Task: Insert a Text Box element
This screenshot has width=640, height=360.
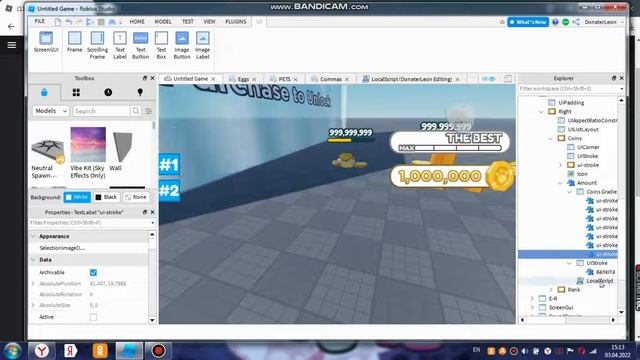Action: (x=161, y=45)
